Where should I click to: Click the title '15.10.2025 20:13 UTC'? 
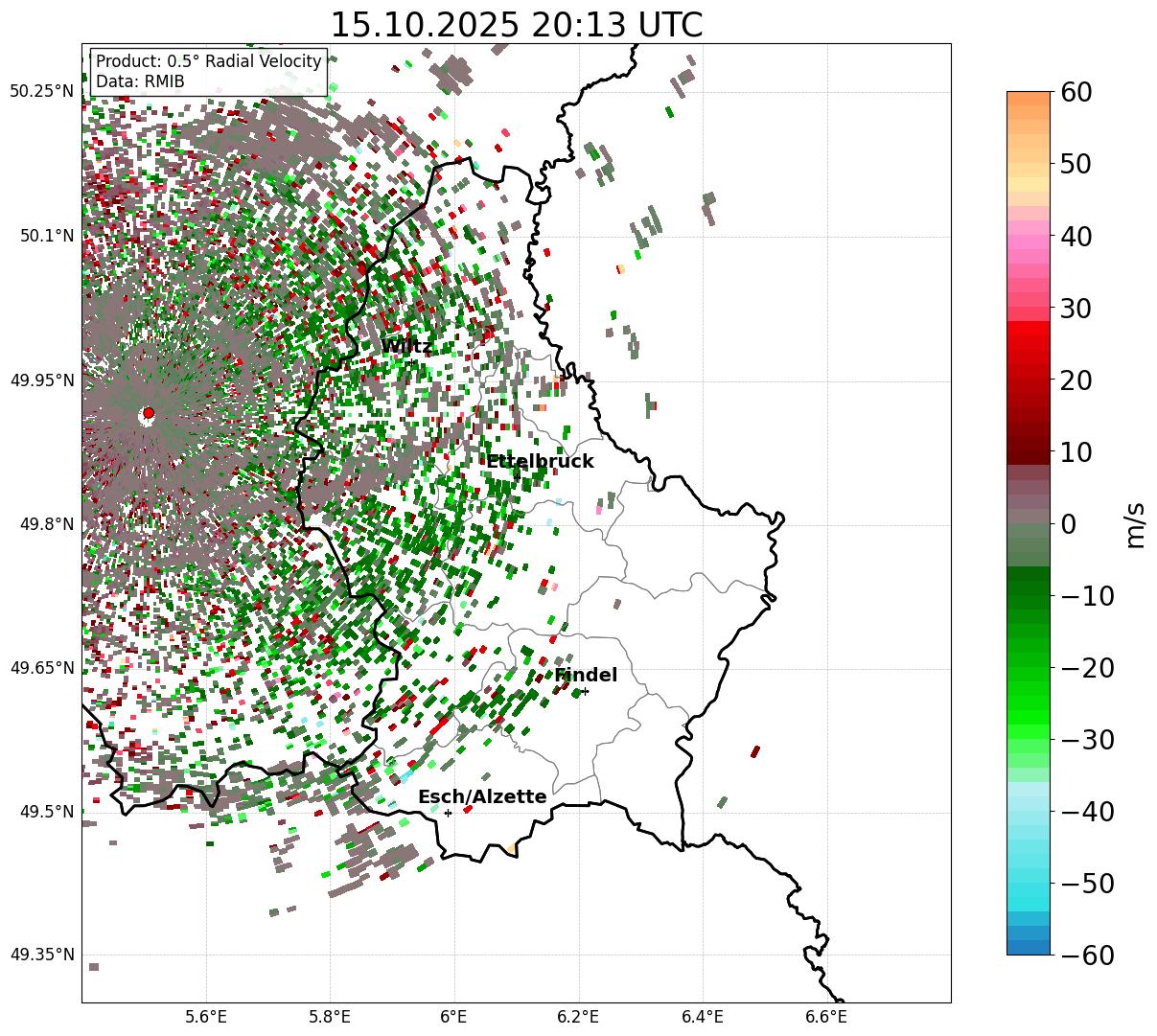tap(516, 25)
